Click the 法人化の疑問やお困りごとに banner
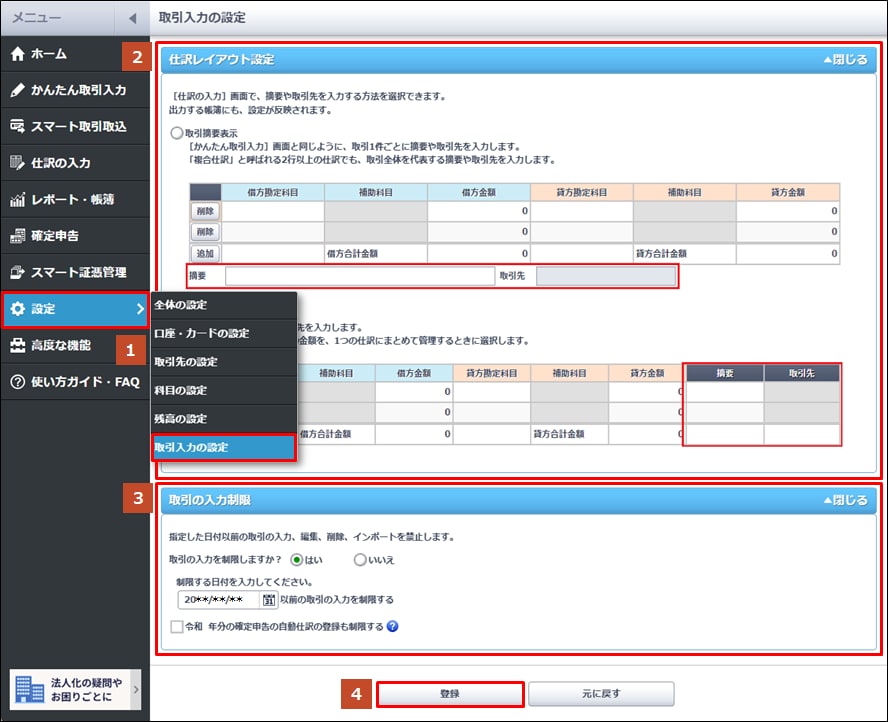This screenshot has height=722, width=888. 75,689
